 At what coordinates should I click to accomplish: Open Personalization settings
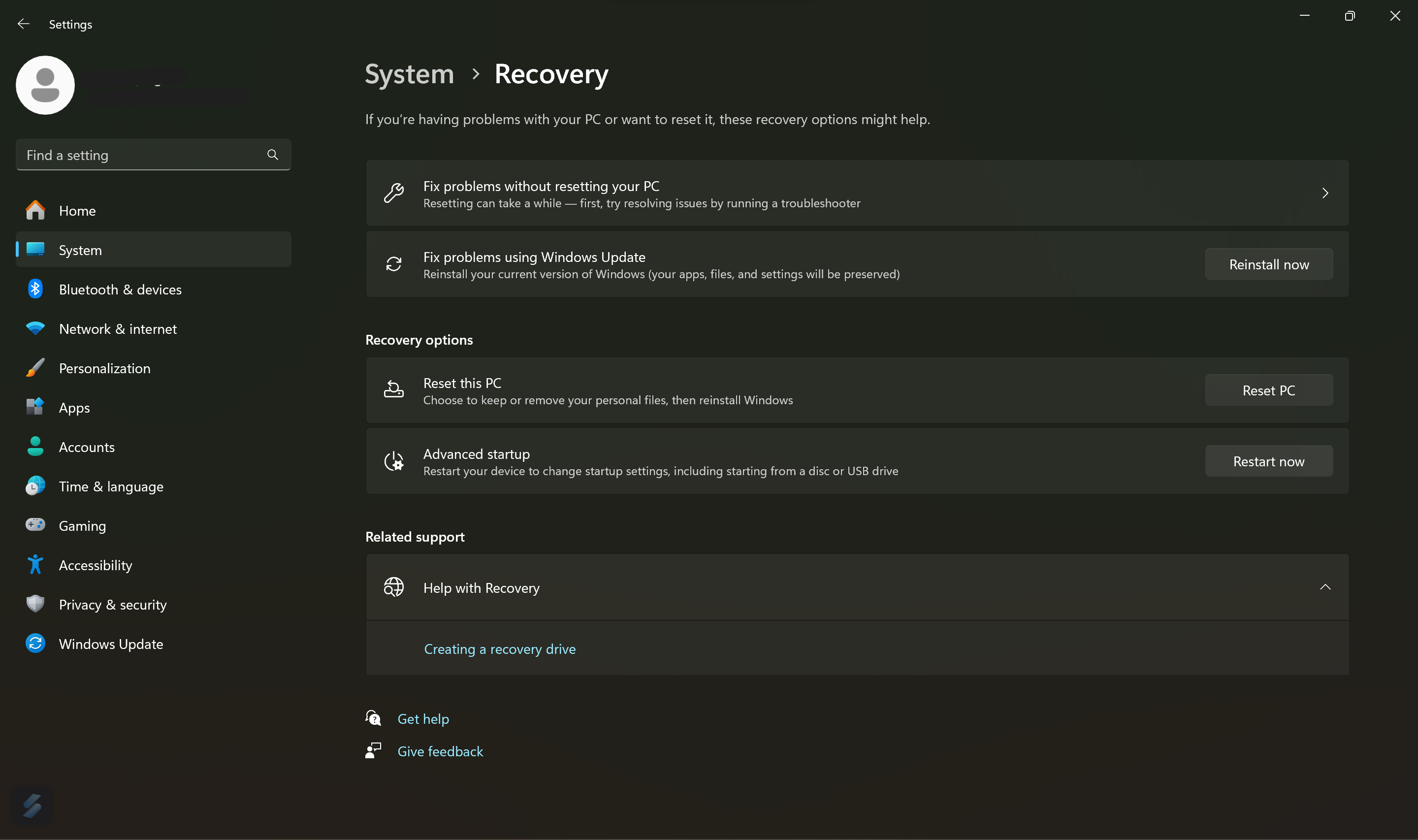pos(153,368)
